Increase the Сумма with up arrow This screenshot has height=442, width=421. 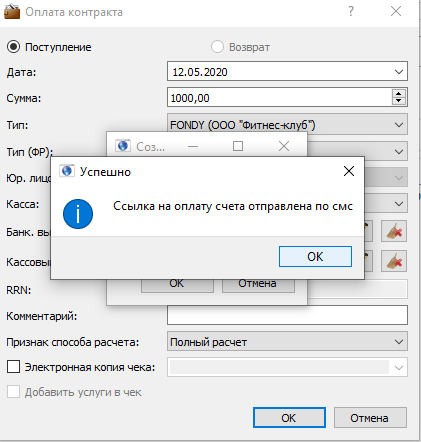click(x=399, y=93)
